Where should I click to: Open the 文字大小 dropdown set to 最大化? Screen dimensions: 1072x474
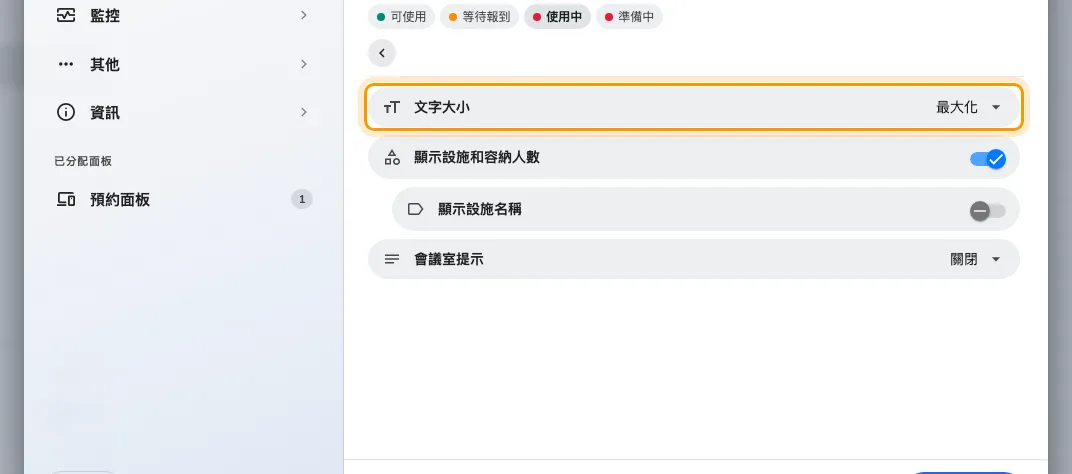pos(694,107)
